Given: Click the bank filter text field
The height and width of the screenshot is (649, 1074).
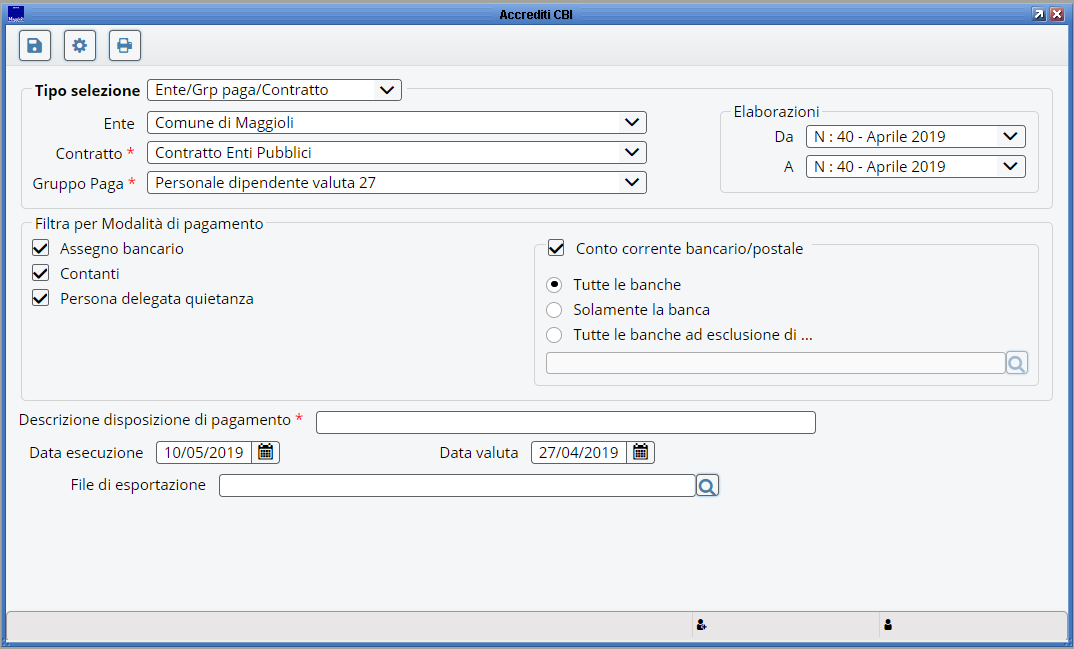Looking at the screenshot, I should point(775,364).
